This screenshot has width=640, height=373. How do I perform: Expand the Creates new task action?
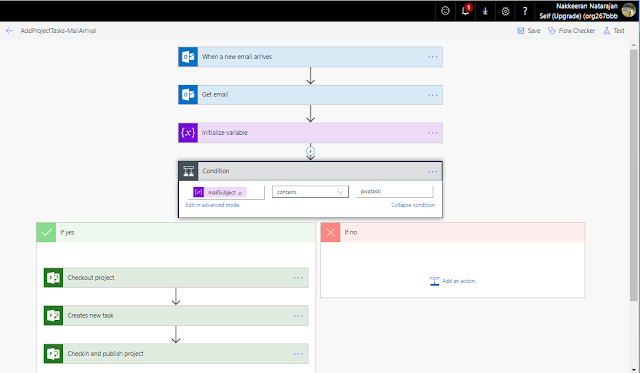pyautogui.click(x=176, y=315)
